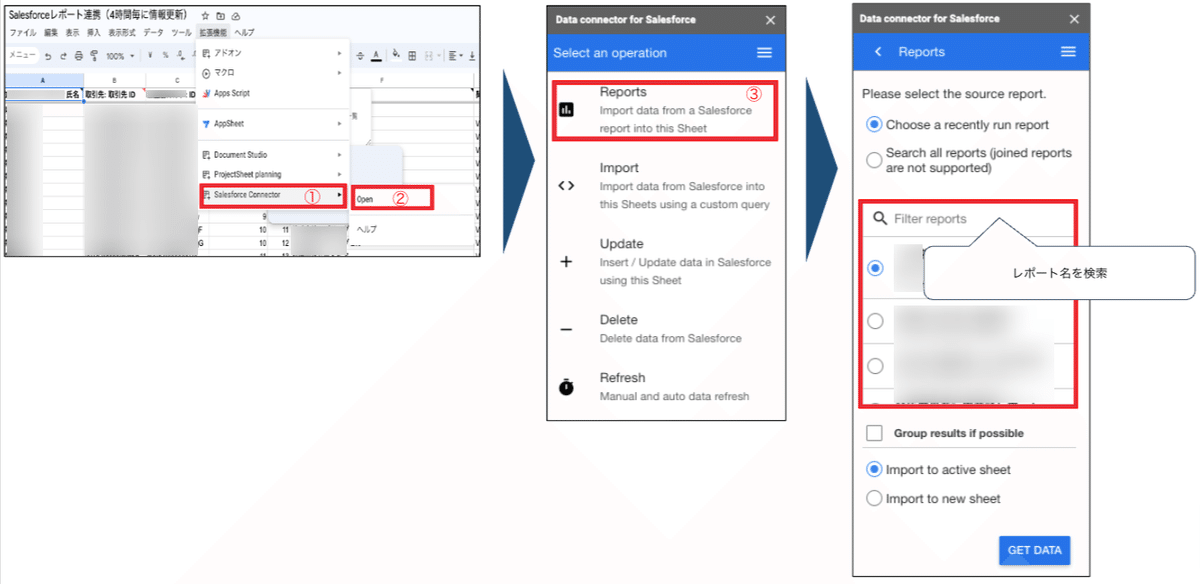Screen dimensions: 1200x584
Task: Open the 表示形式 menu
Action: (x=122, y=33)
